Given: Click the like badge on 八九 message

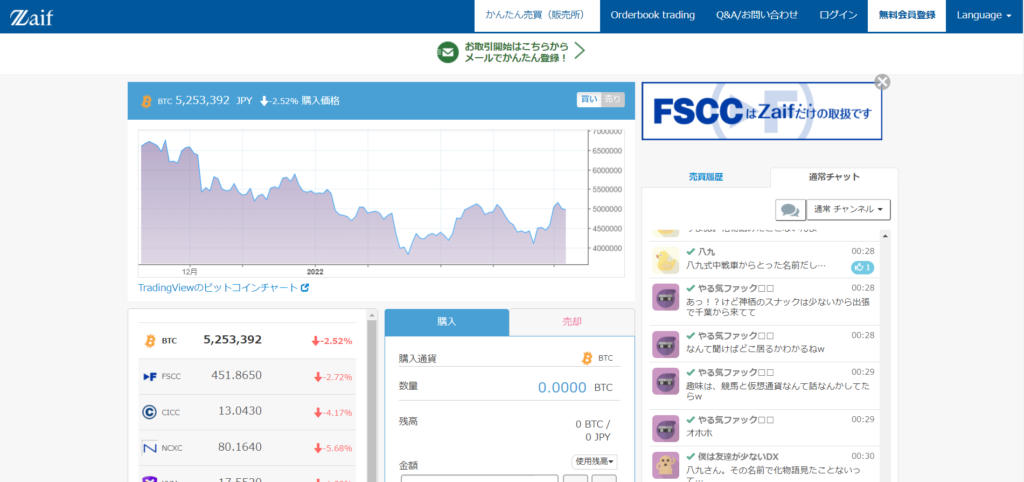Looking at the screenshot, I should tap(863, 267).
